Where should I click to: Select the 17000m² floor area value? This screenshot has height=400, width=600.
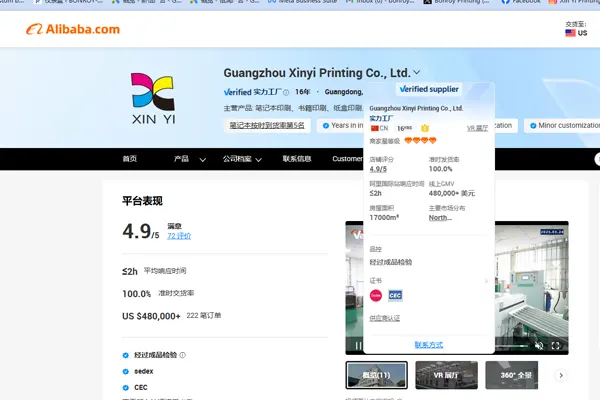coord(384,217)
